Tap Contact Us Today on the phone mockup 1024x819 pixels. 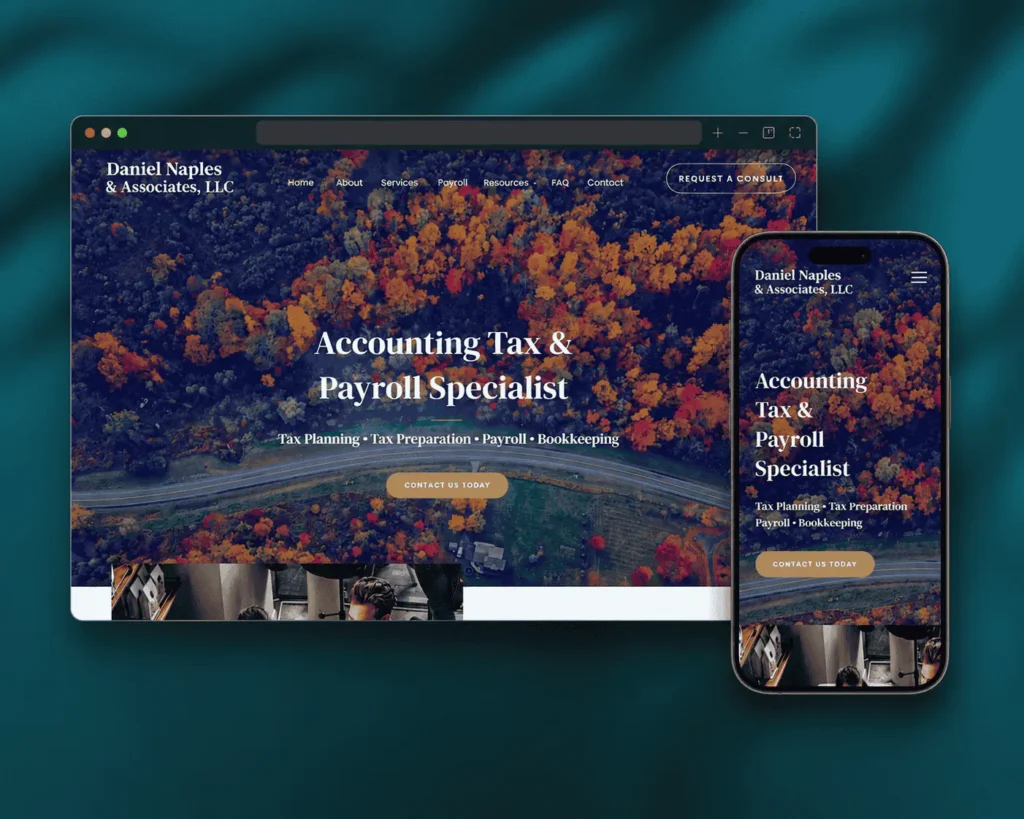coord(814,564)
